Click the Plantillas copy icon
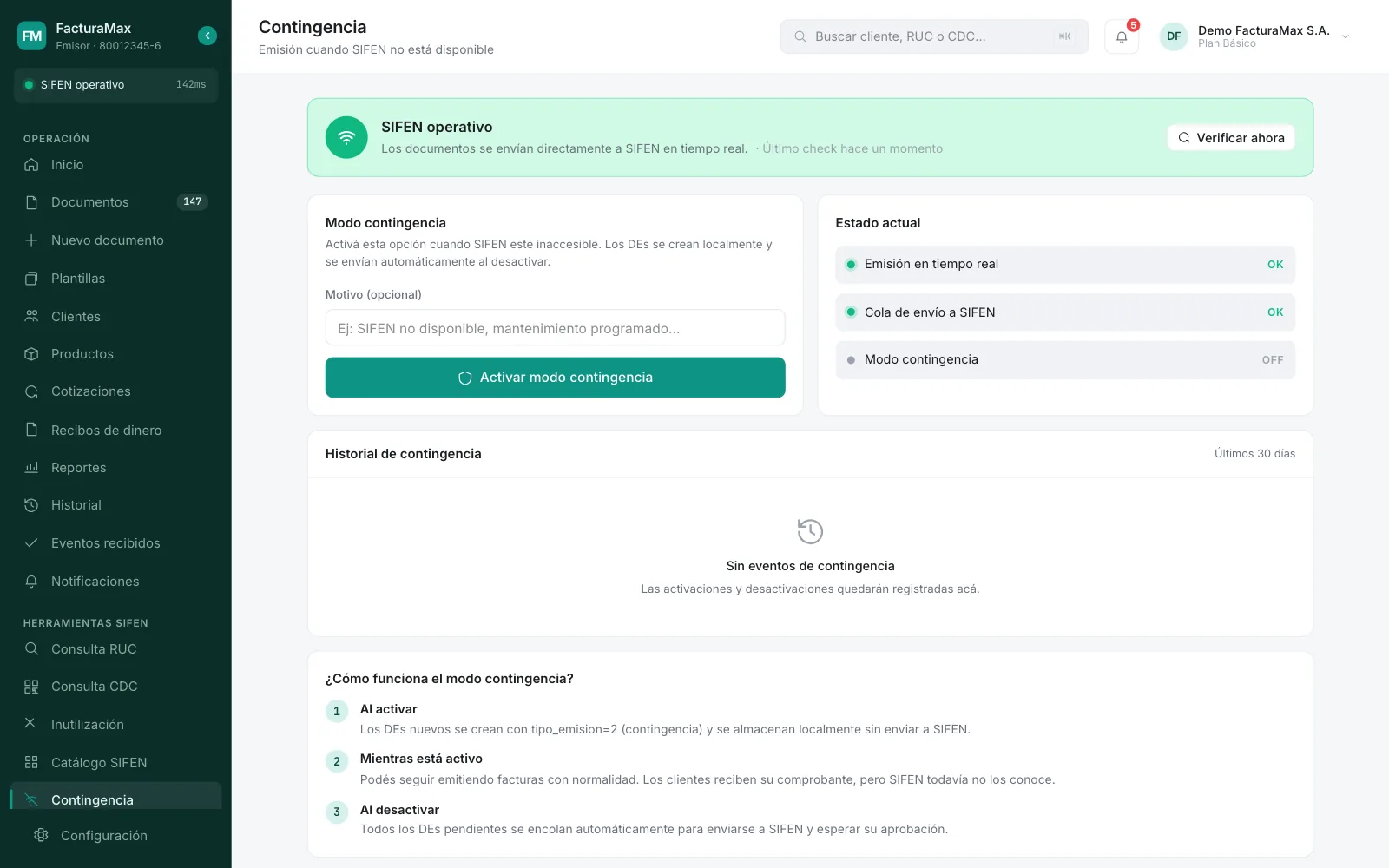The width and height of the screenshot is (1389, 868). [31, 279]
